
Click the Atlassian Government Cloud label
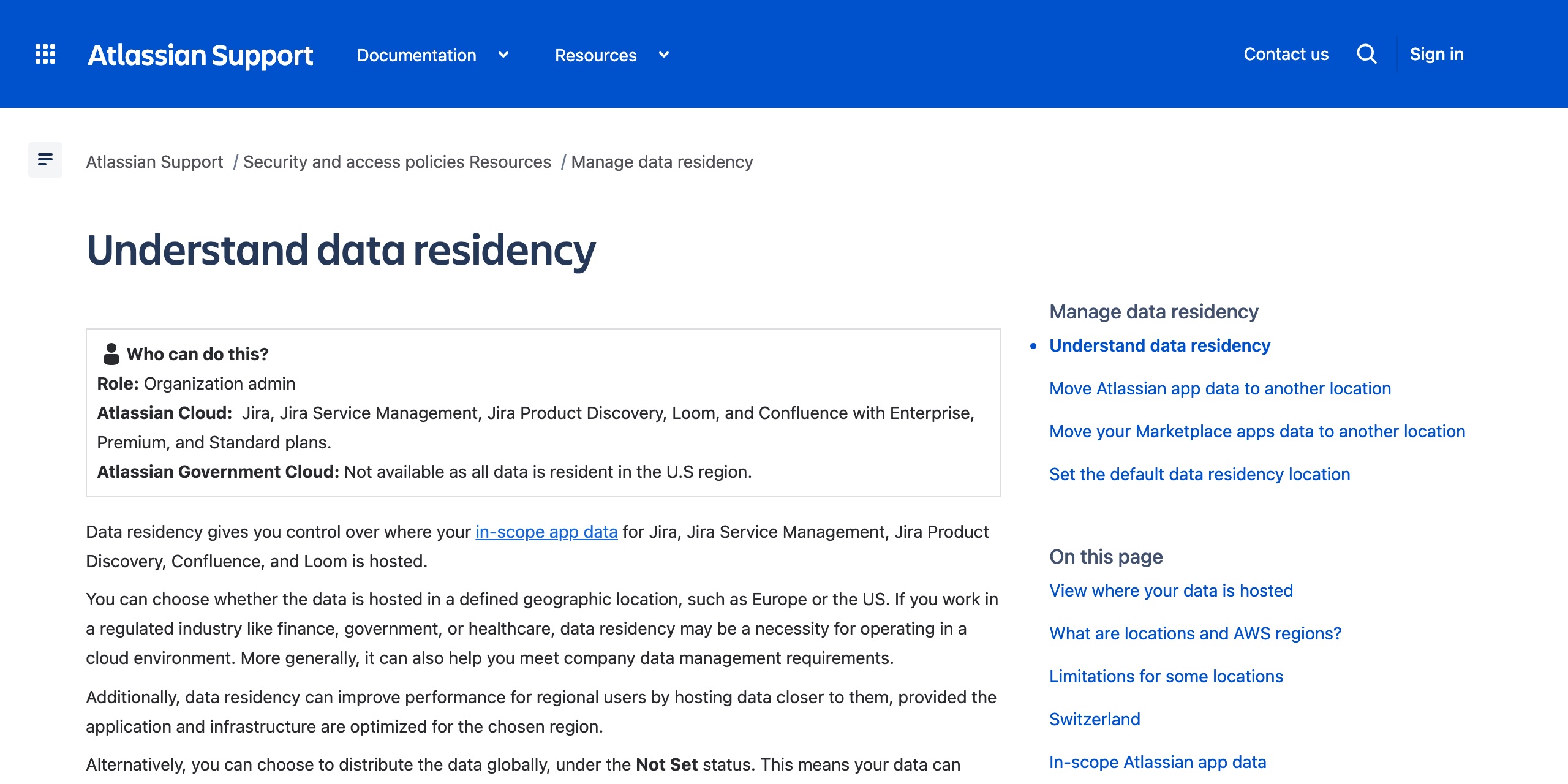coord(218,472)
